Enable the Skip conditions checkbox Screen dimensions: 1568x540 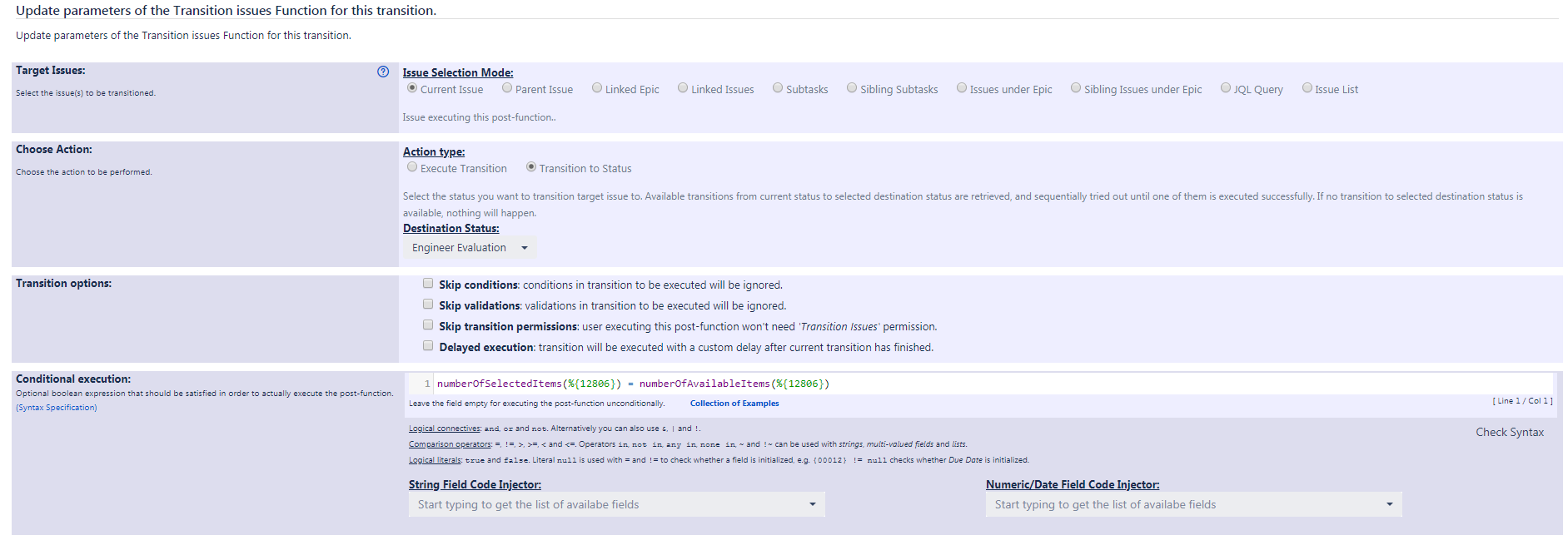428,284
